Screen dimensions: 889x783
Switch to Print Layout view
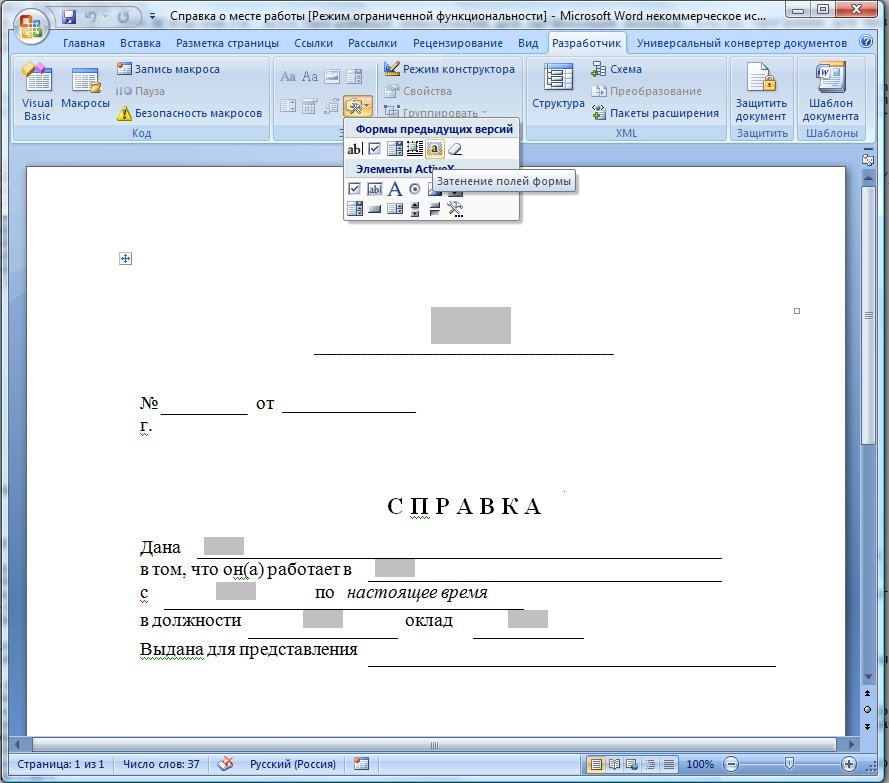(x=596, y=764)
